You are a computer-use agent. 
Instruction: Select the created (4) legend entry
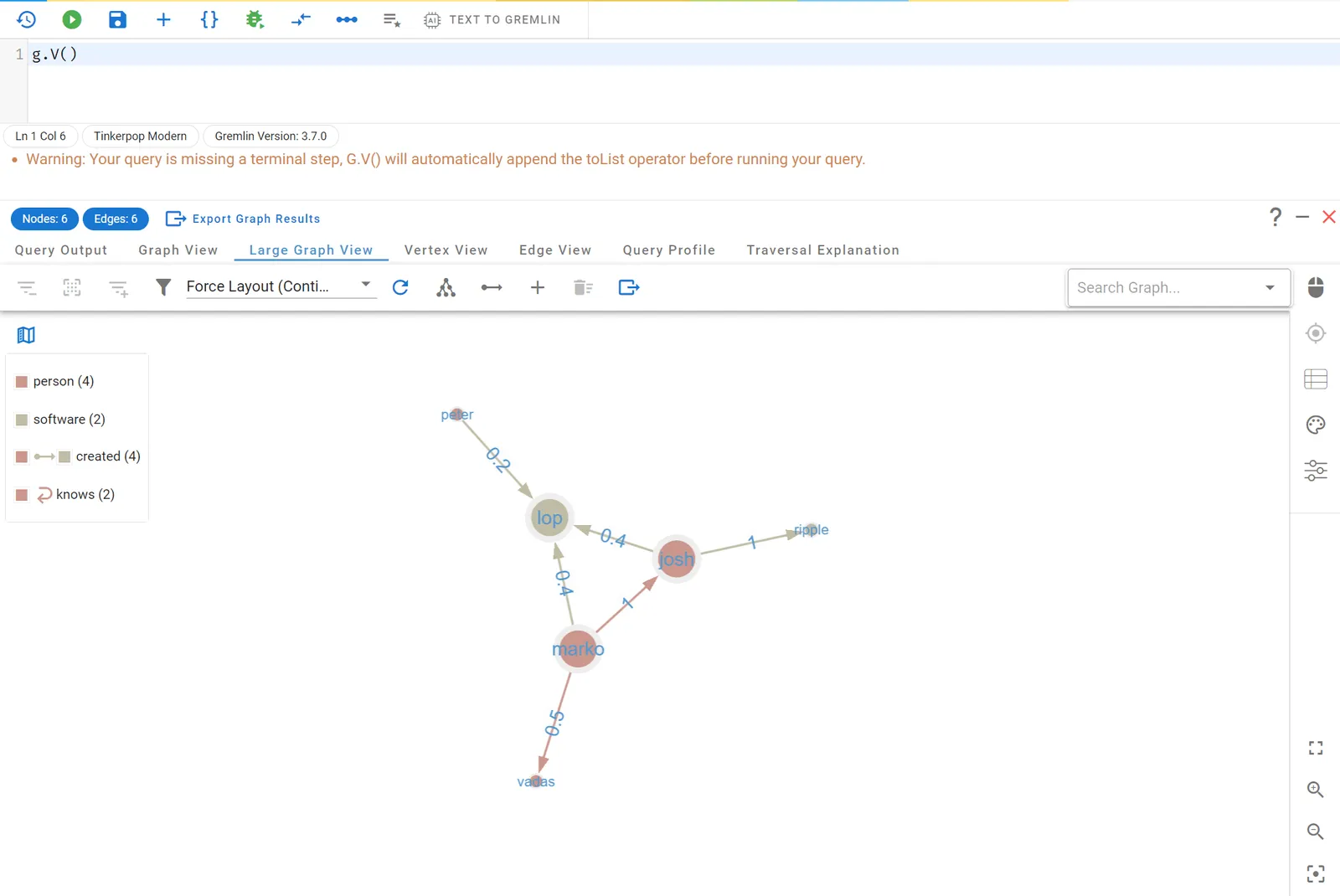pos(79,456)
